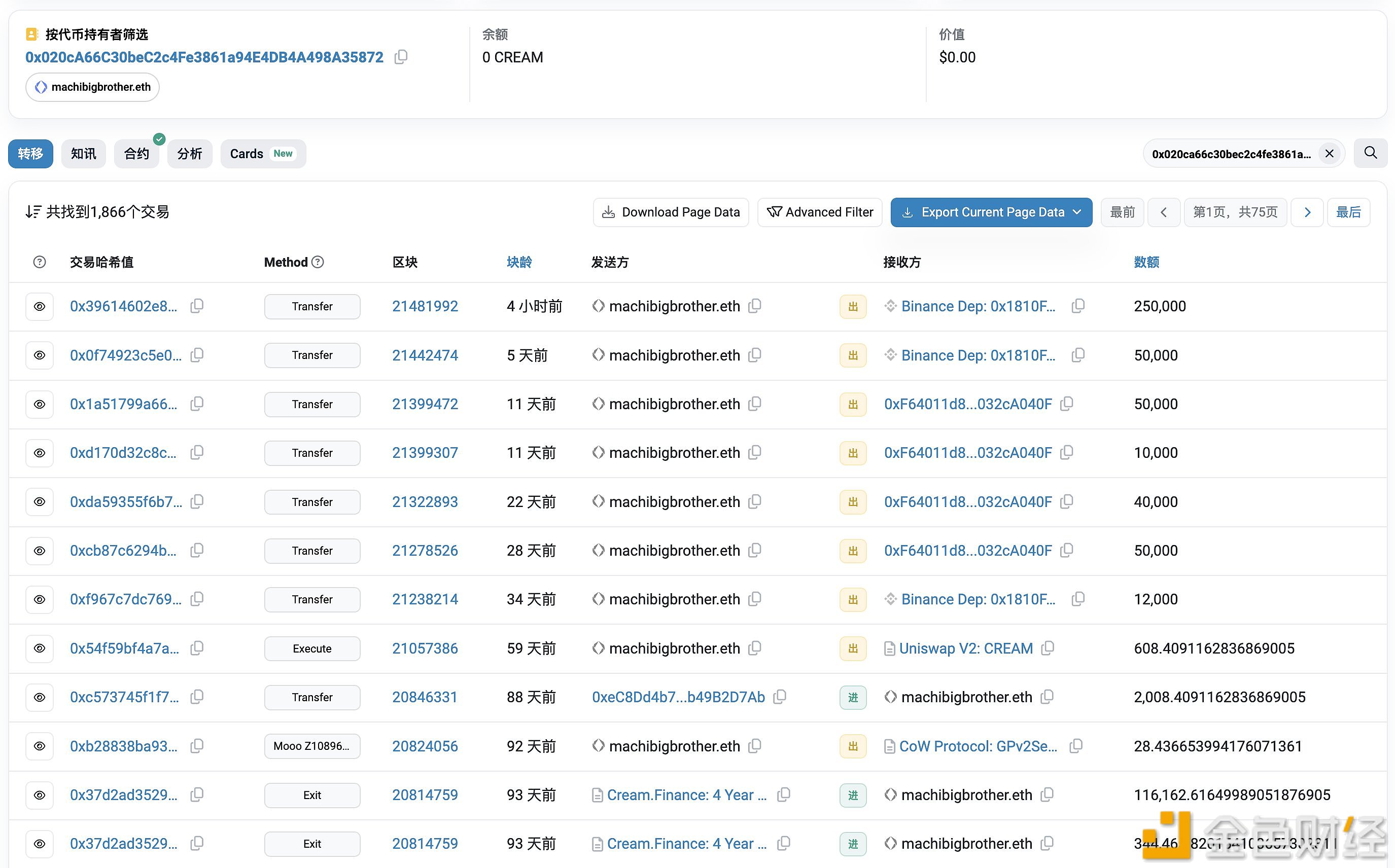Copy sender 0xeC8Dd4b7...b49B2D7Ab address
This screenshot has height=868, width=1395.
tap(779, 697)
